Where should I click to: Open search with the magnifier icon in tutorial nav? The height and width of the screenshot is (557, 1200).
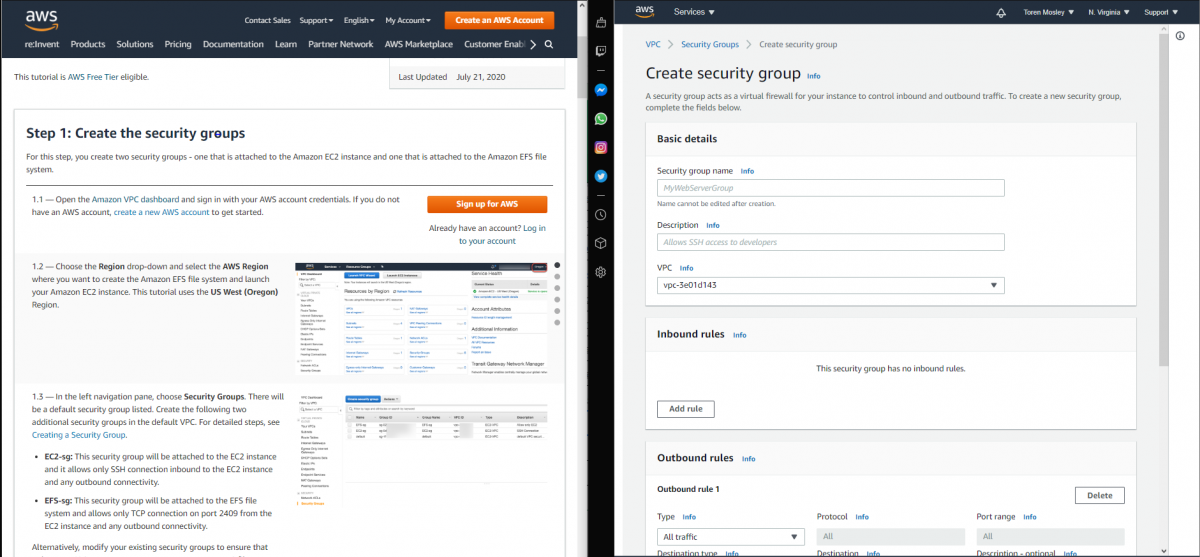coord(549,44)
